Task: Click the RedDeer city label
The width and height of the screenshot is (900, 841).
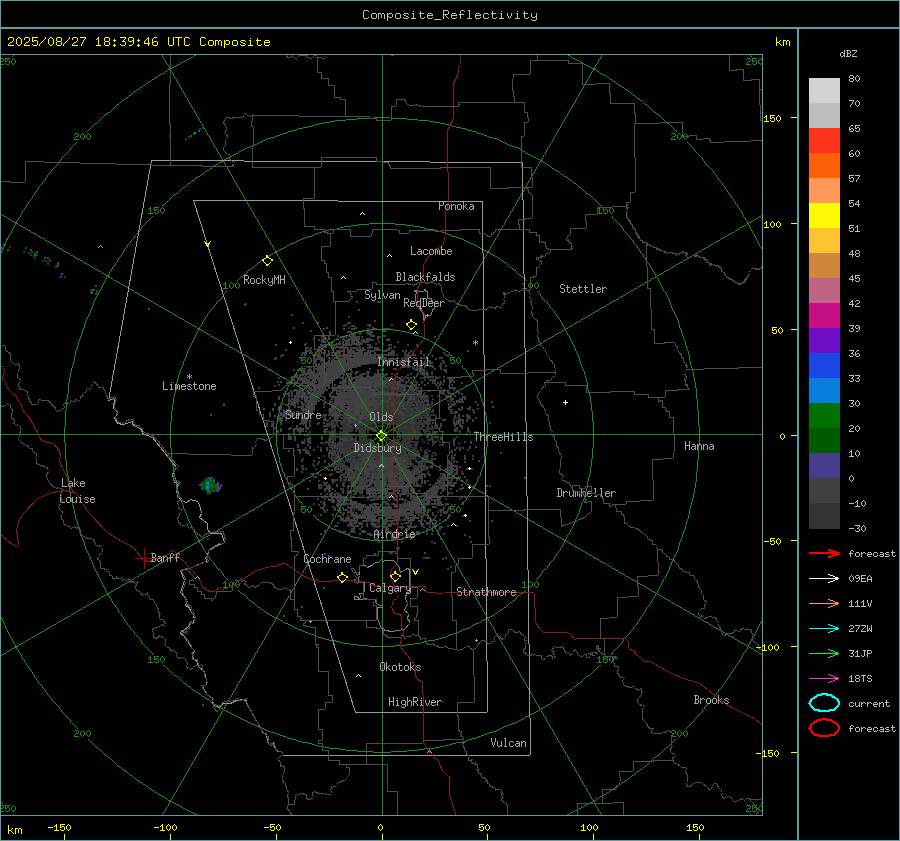Action: click(424, 303)
